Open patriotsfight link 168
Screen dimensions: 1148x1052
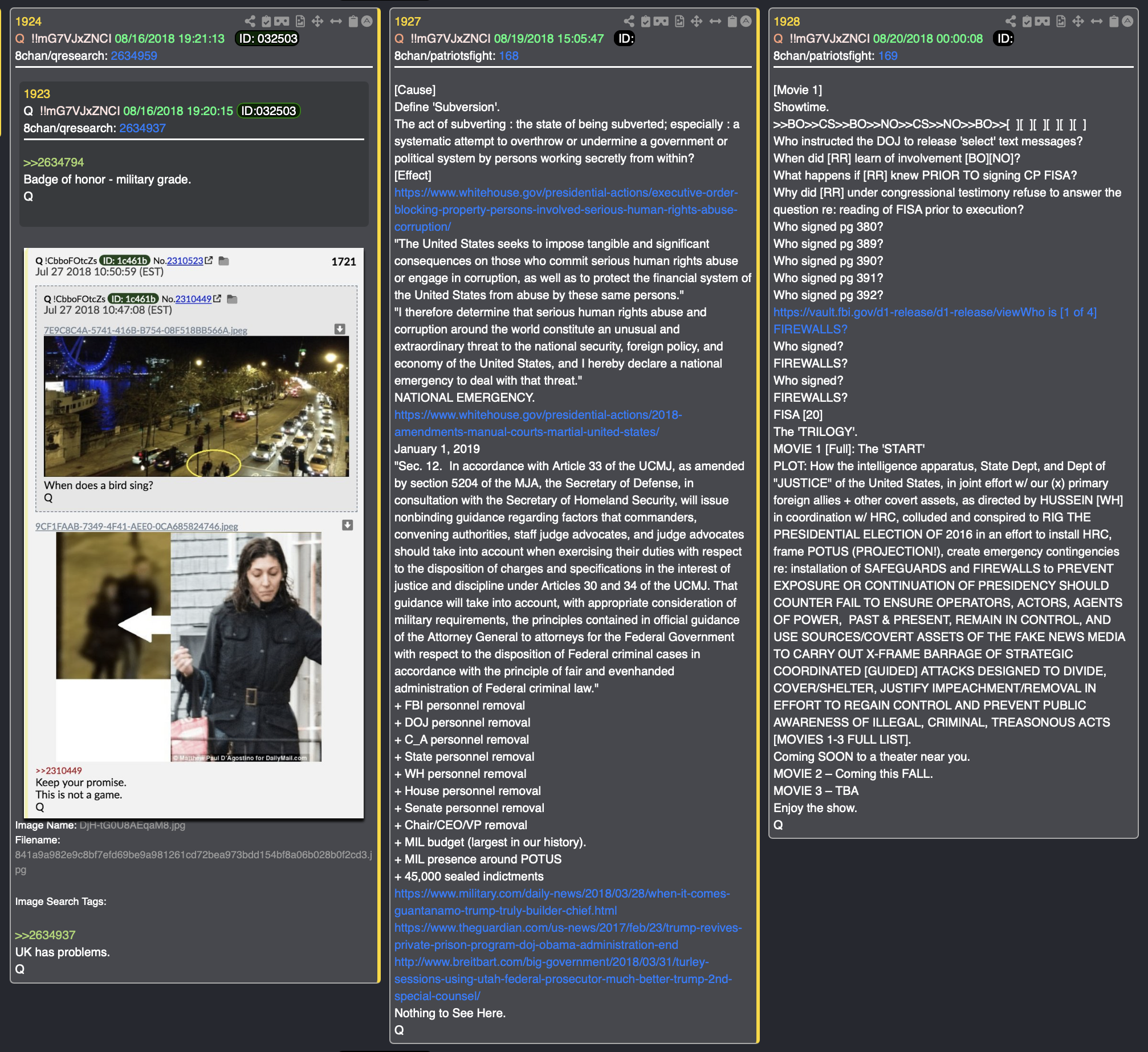(x=508, y=56)
